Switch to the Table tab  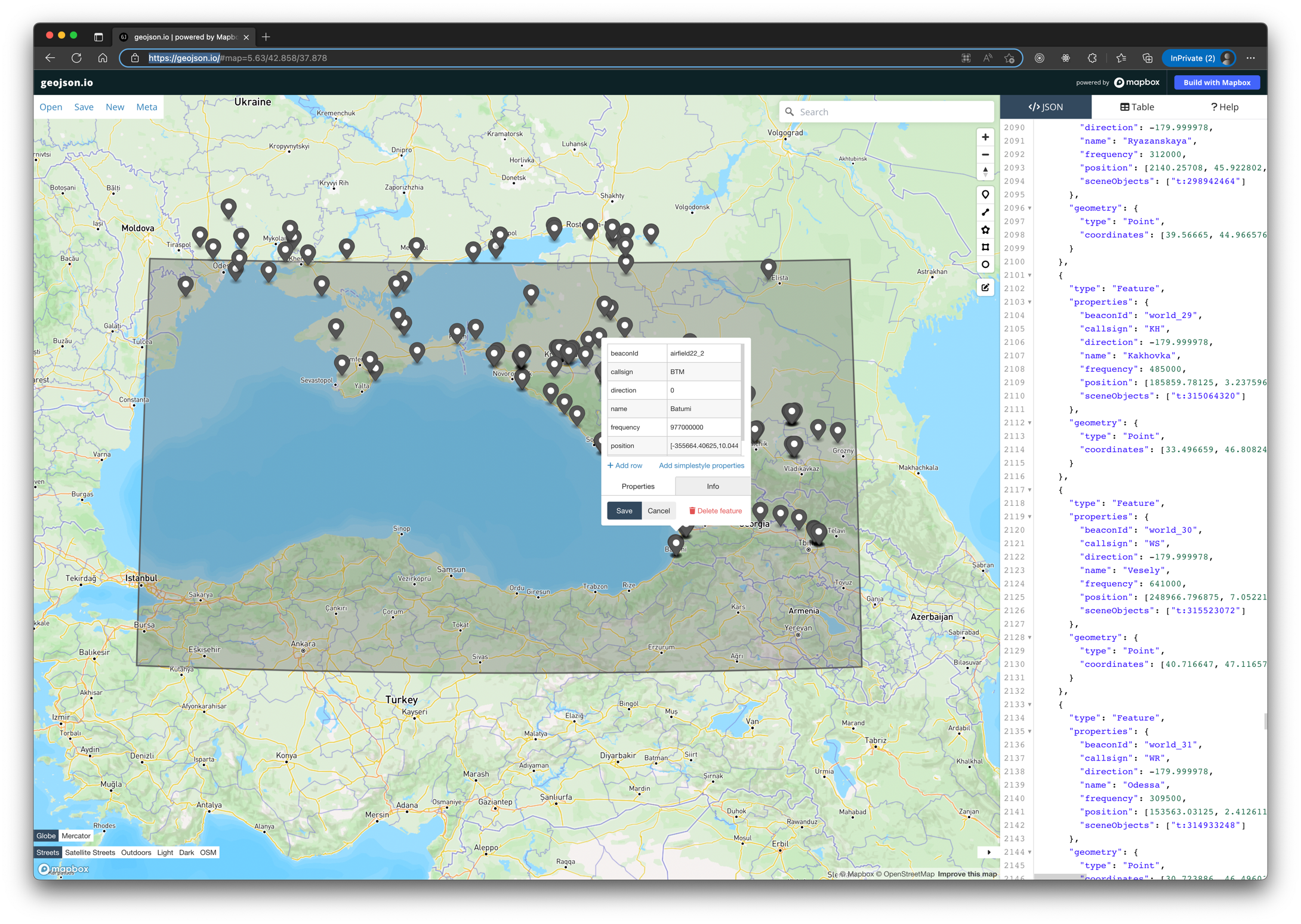pos(1136,107)
